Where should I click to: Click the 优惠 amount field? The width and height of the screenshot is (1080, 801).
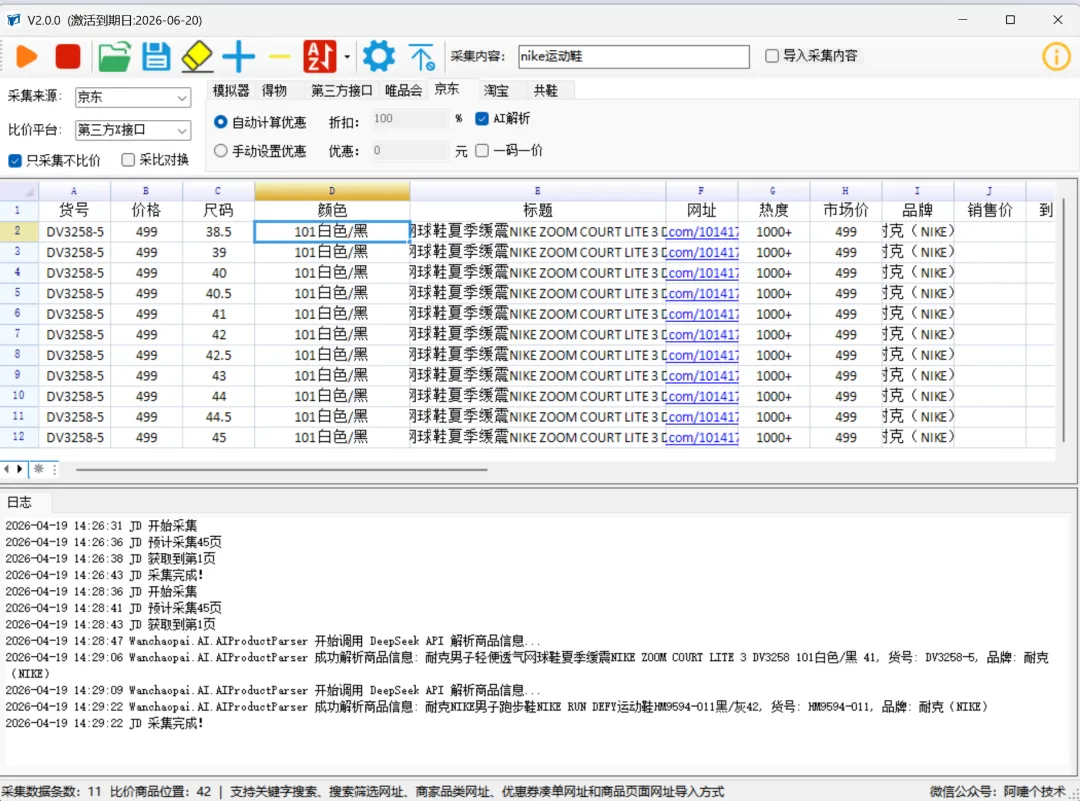click(x=410, y=151)
